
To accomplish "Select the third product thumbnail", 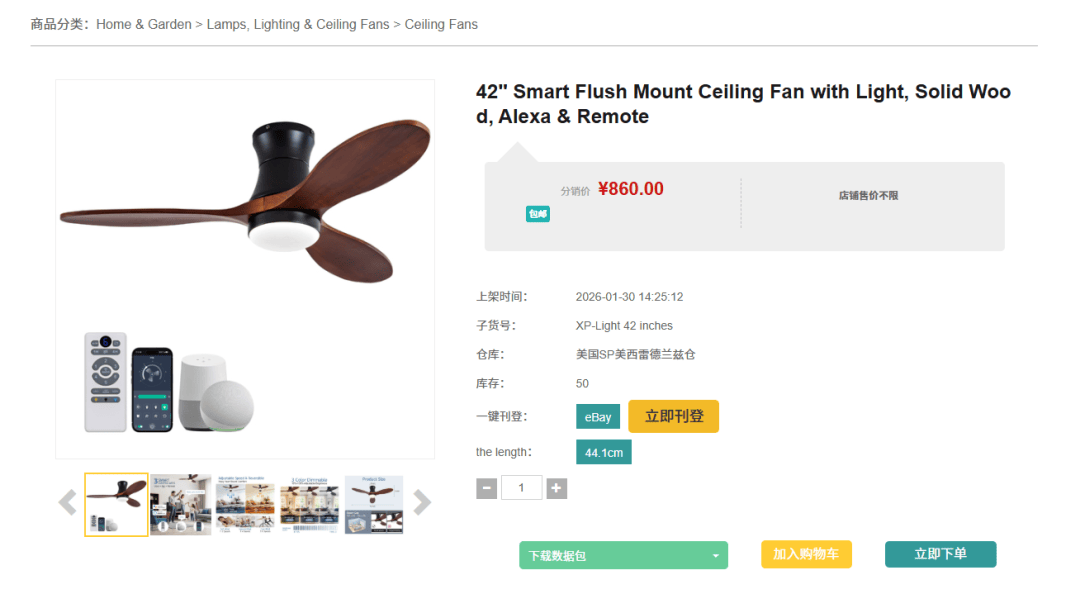I will coord(245,504).
